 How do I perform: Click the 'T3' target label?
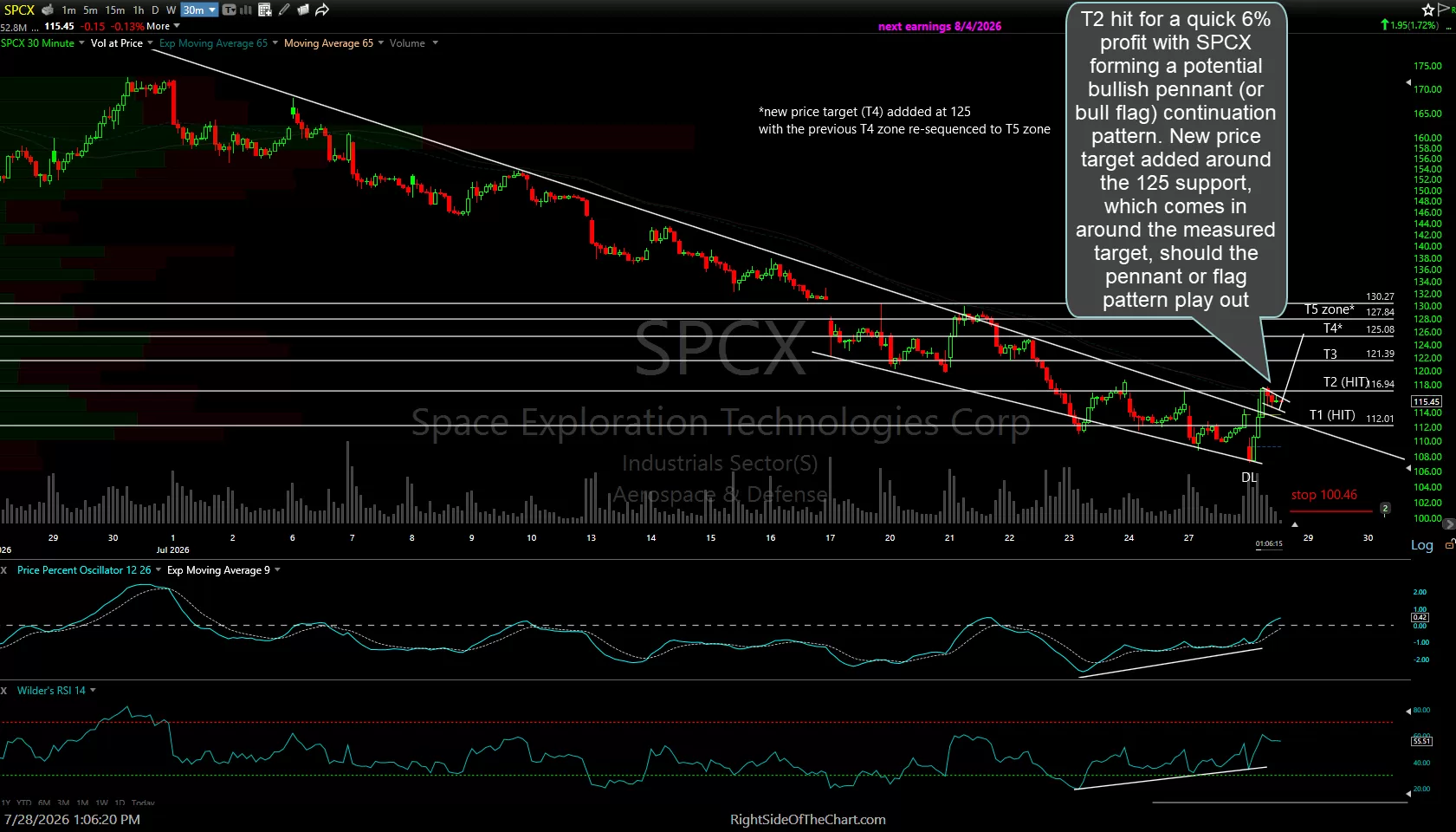[1330, 354]
